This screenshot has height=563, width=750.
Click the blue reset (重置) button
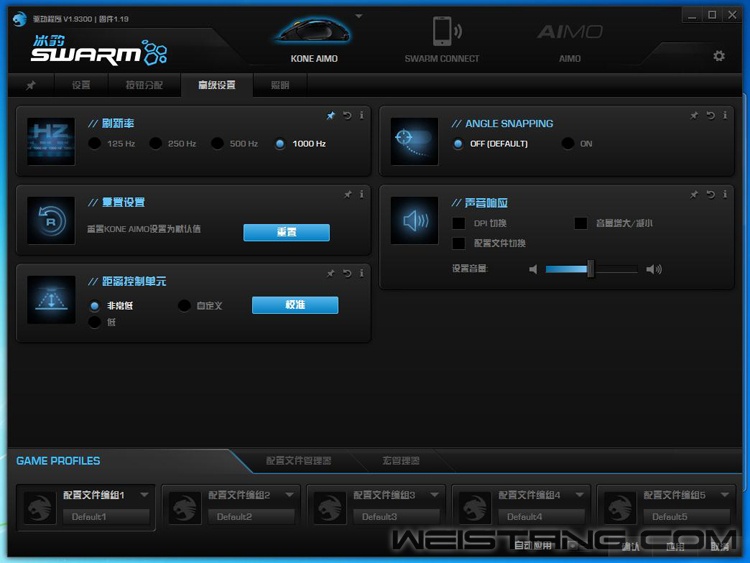point(286,232)
